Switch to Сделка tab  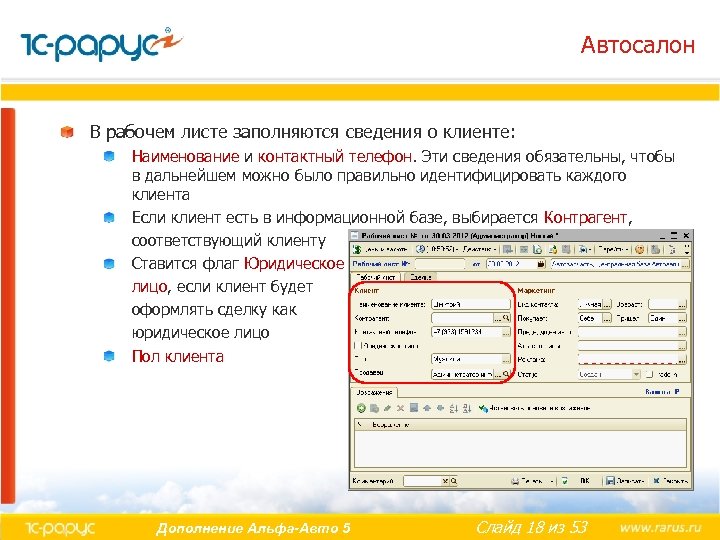pos(421,277)
